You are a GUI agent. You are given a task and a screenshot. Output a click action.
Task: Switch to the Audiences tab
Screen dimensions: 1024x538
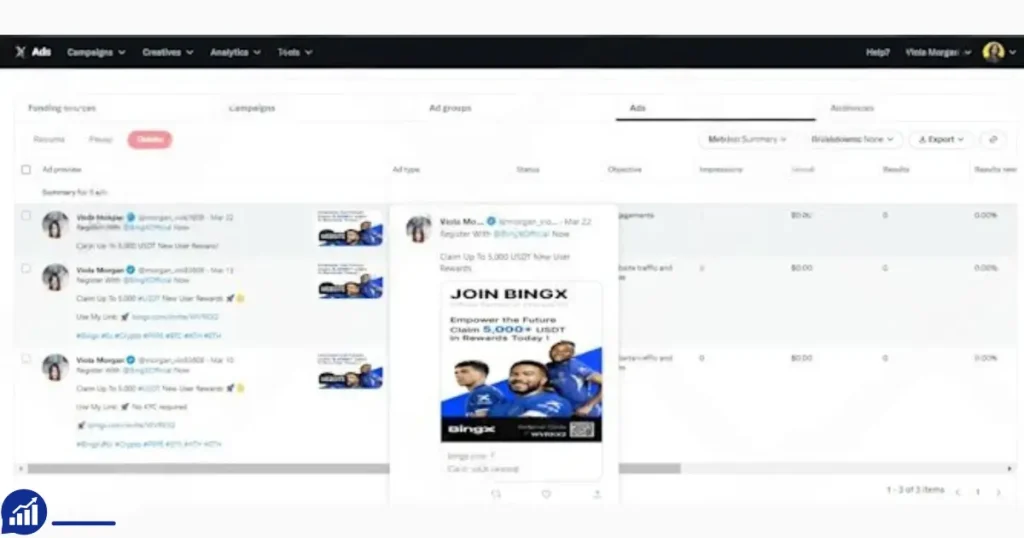click(852, 108)
